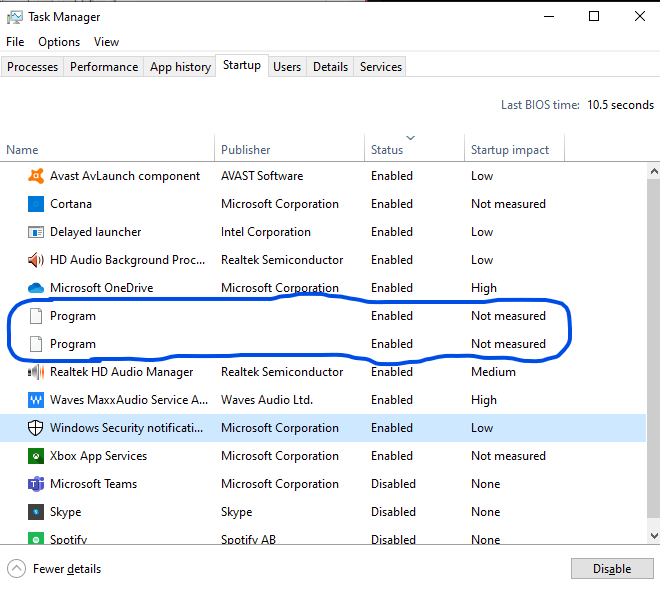Click the Spotify green icon

[36, 538]
